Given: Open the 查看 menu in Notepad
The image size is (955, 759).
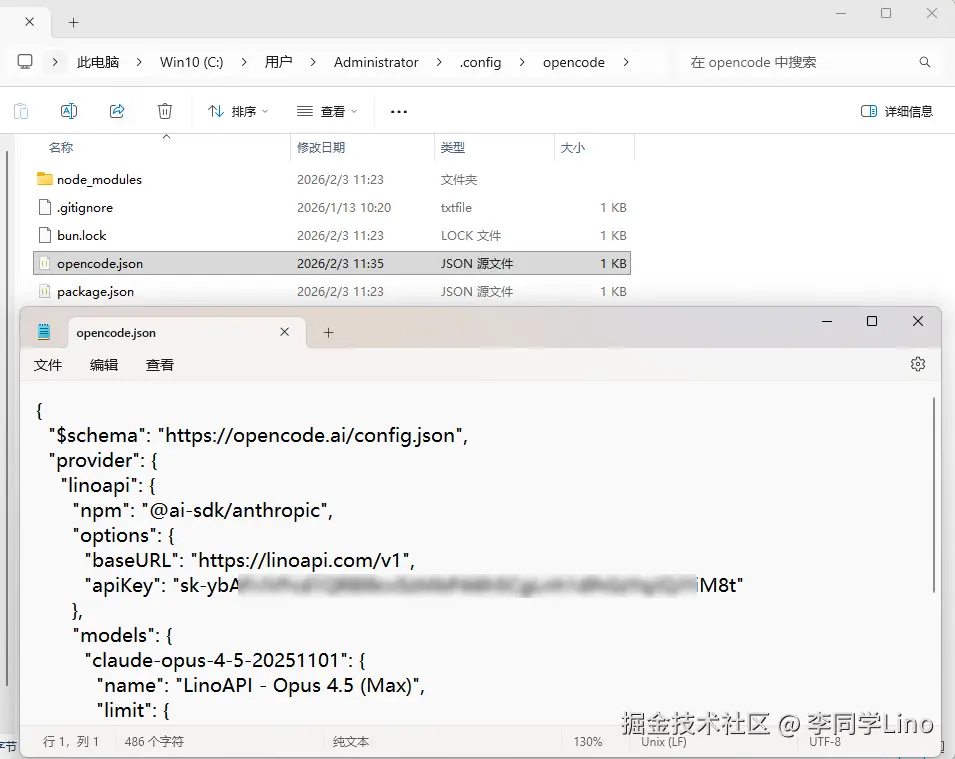Looking at the screenshot, I should tap(160, 365).
